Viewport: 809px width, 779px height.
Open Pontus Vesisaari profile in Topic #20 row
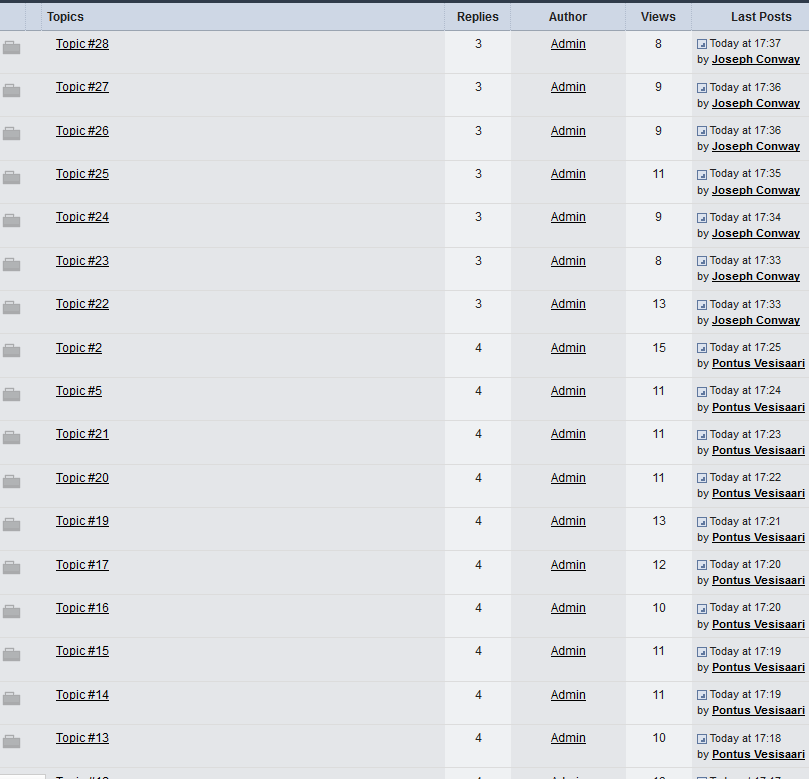pos(758,494)
